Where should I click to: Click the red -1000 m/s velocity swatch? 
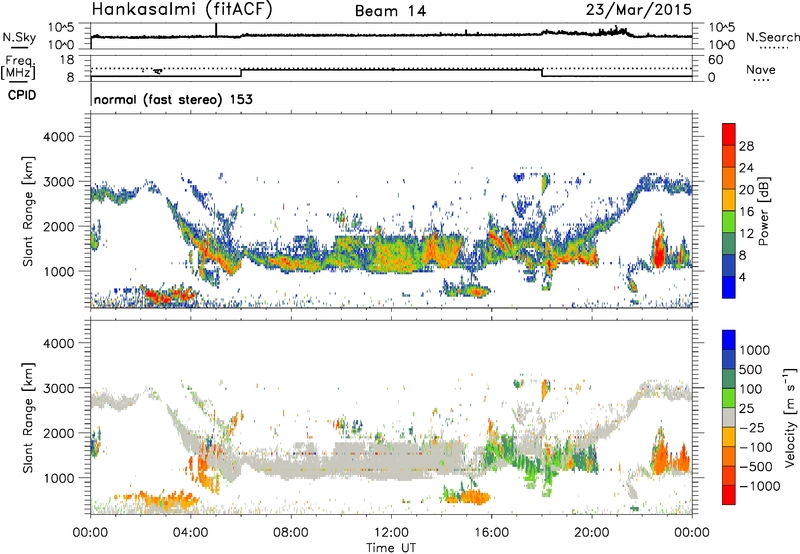coord(729,495)
